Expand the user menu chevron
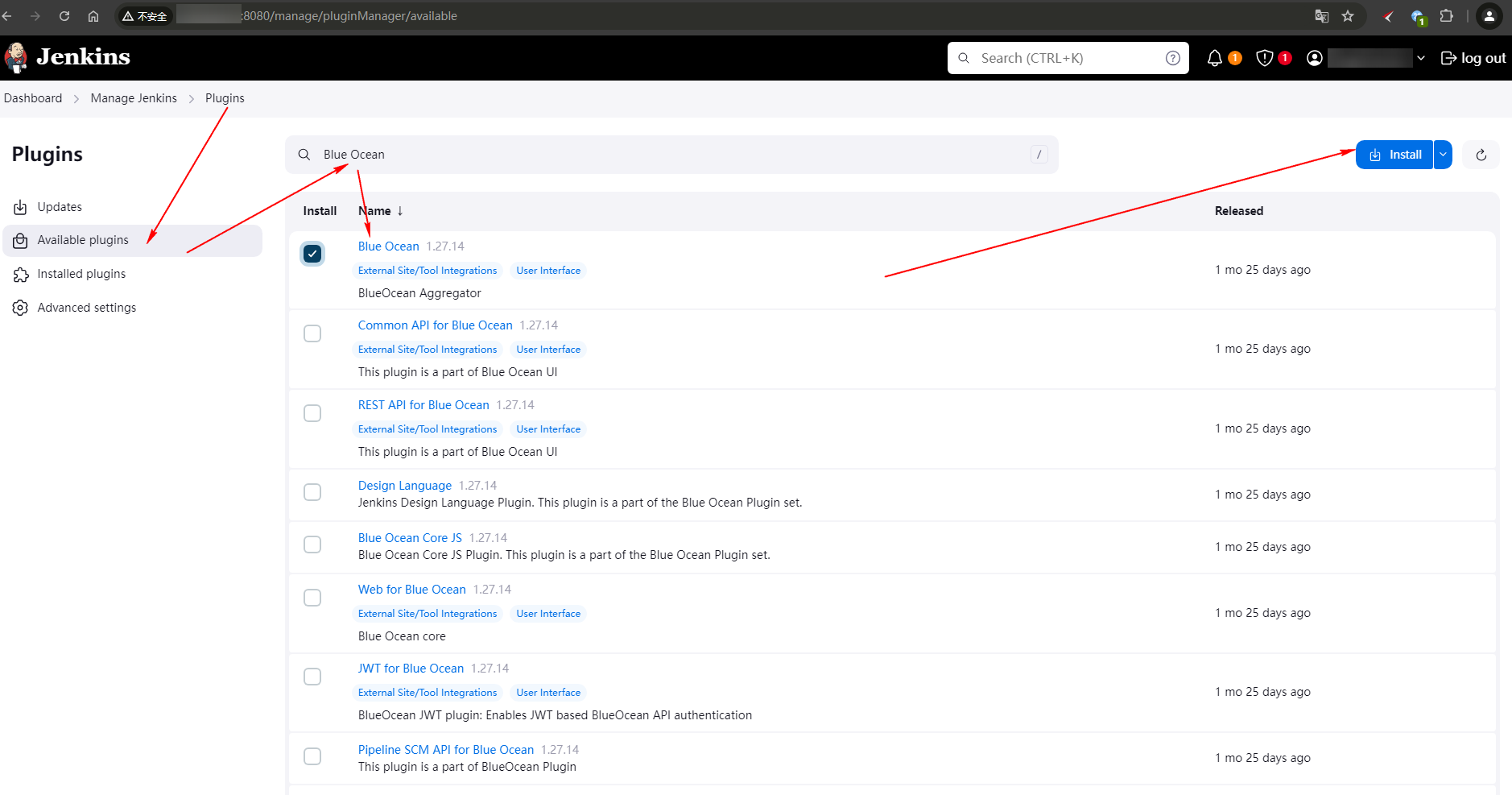The height and width of the screenshot is (795, 1512). point(1421,58)
